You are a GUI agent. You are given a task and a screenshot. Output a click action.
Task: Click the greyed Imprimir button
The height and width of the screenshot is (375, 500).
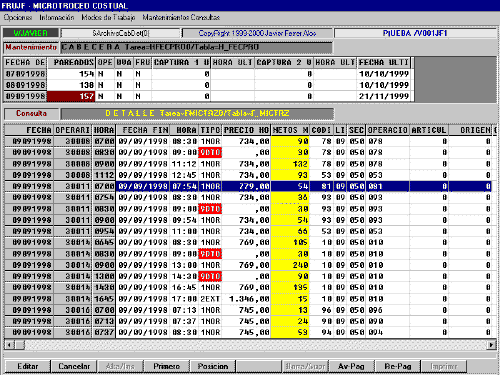[444, 366]
